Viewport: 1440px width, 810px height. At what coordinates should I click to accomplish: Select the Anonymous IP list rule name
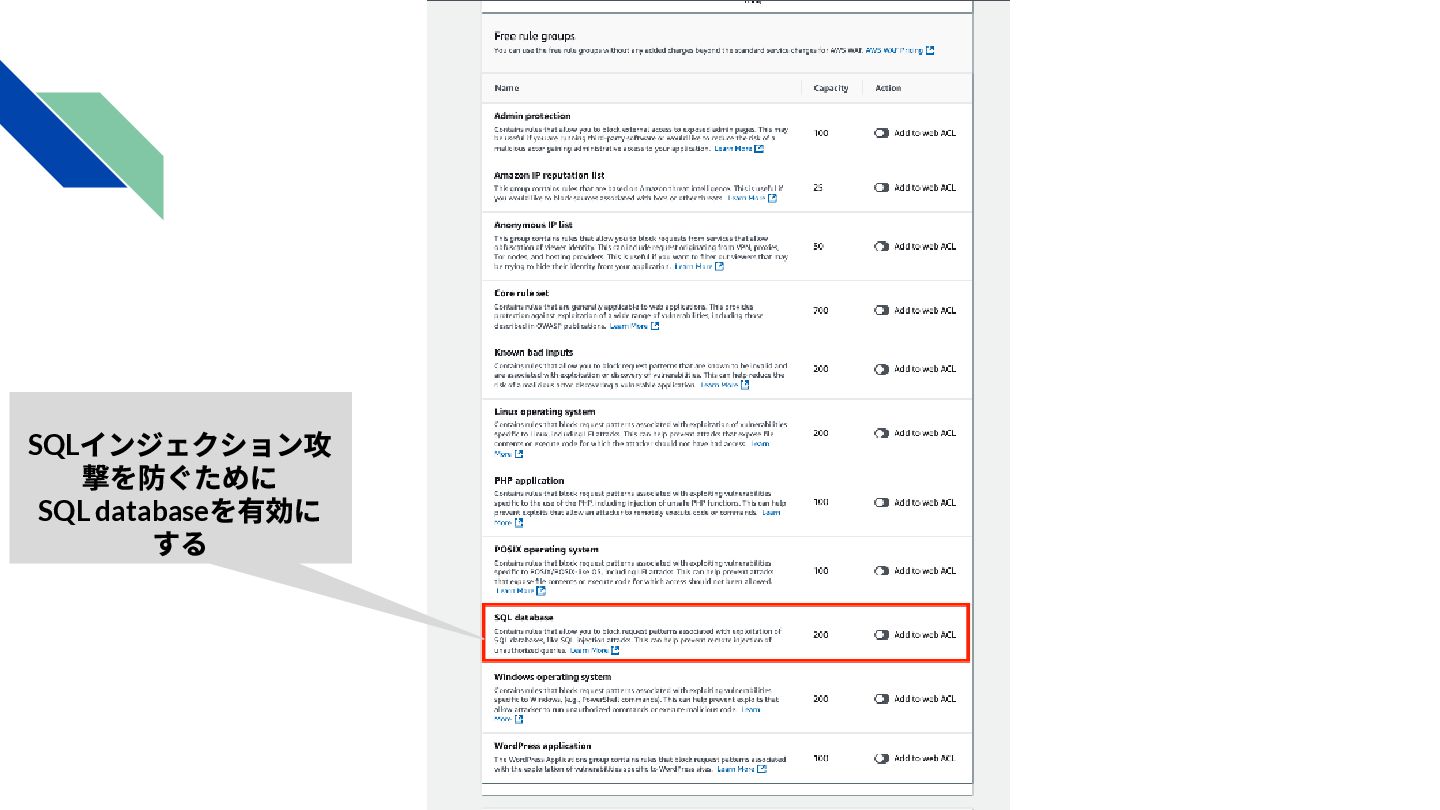533,225
